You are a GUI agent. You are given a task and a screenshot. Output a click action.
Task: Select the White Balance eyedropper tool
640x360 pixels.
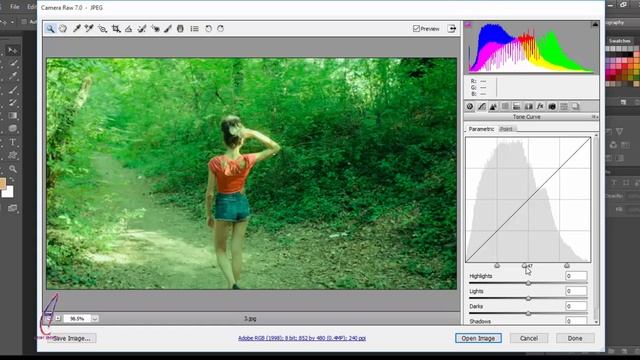coord(76,29)
